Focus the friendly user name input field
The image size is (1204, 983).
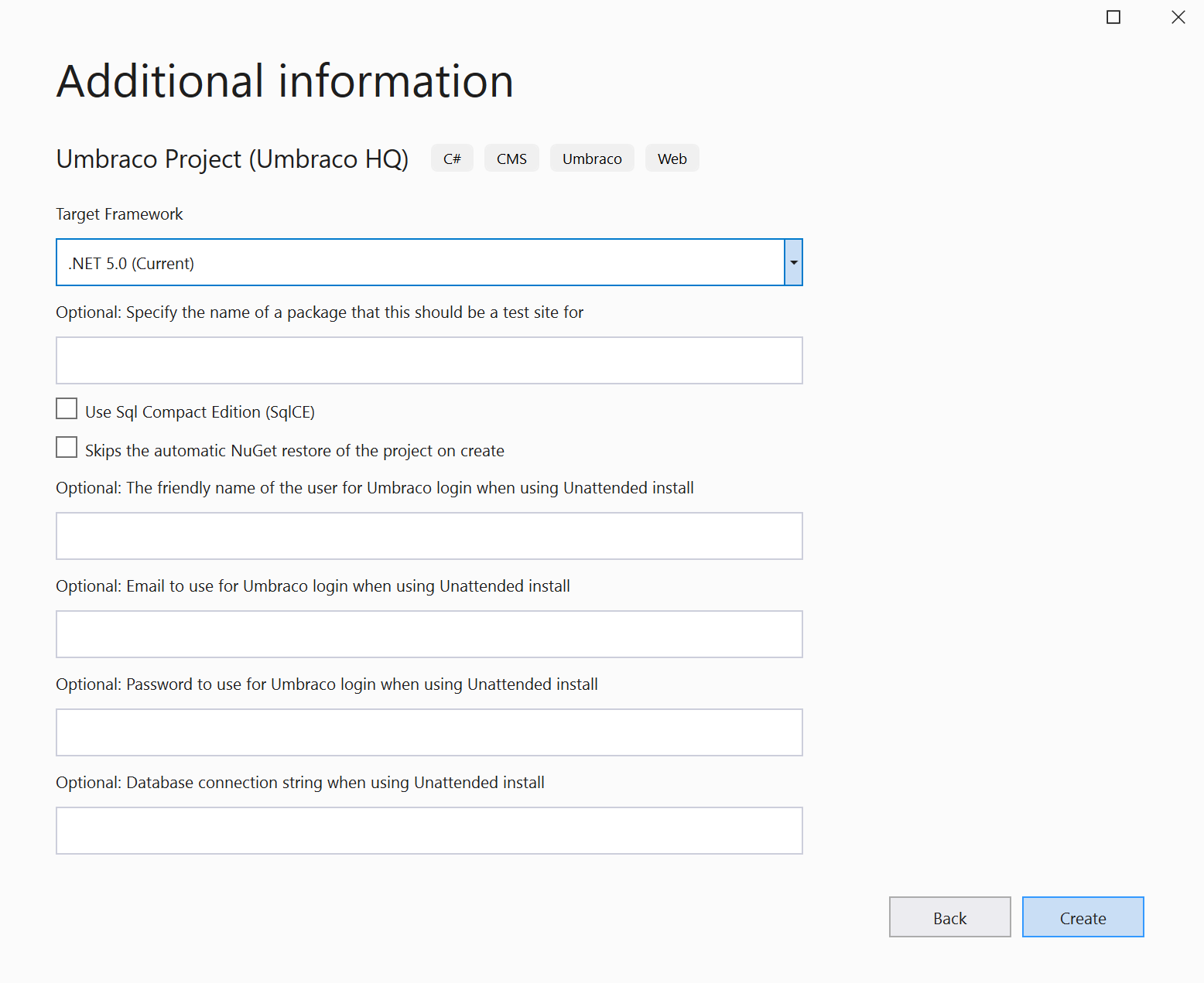(429, 536)
